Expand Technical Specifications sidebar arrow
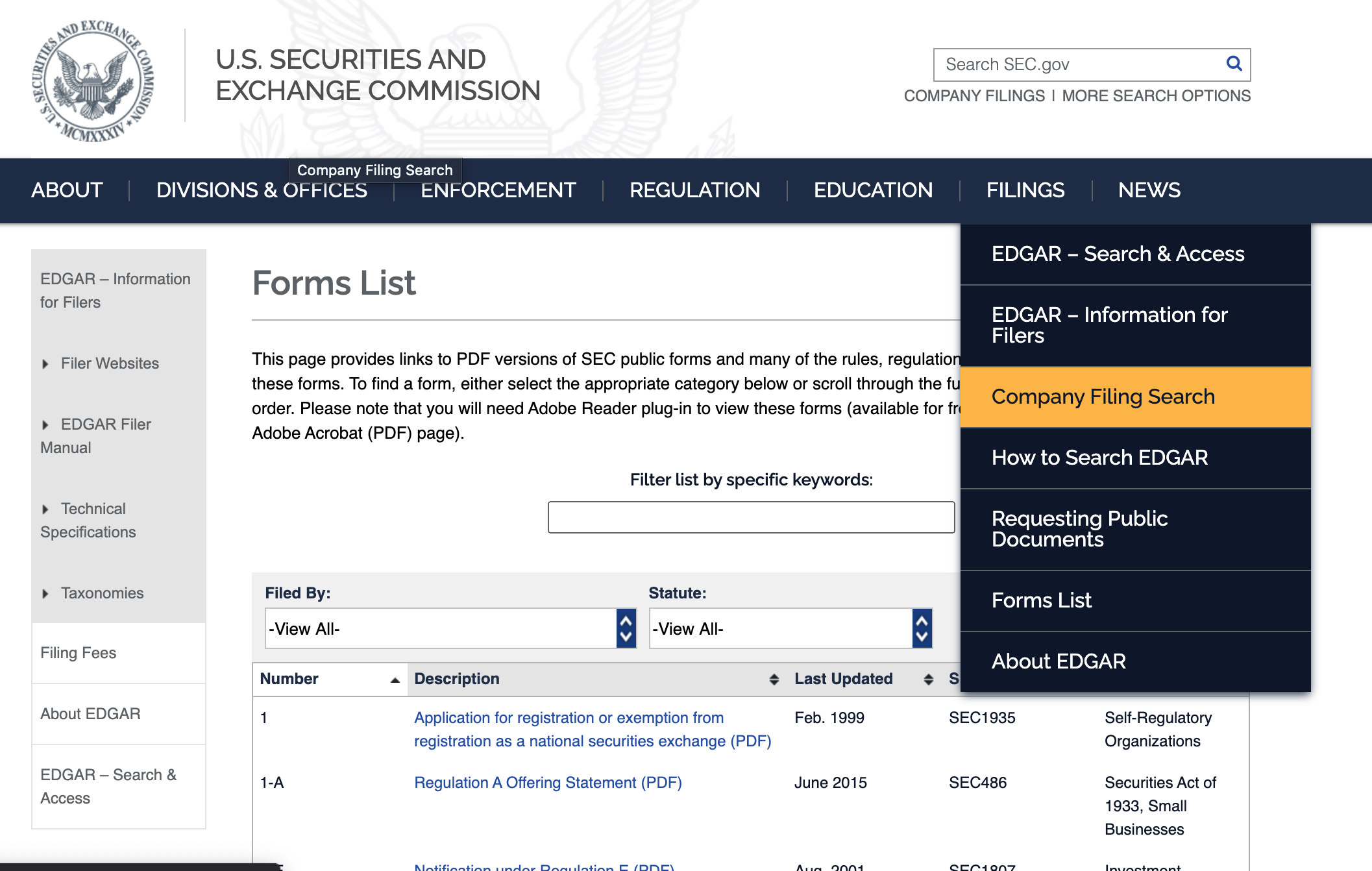Image resolution: width=1372 pixels, height=871 pixels. [x=45, y=509]
